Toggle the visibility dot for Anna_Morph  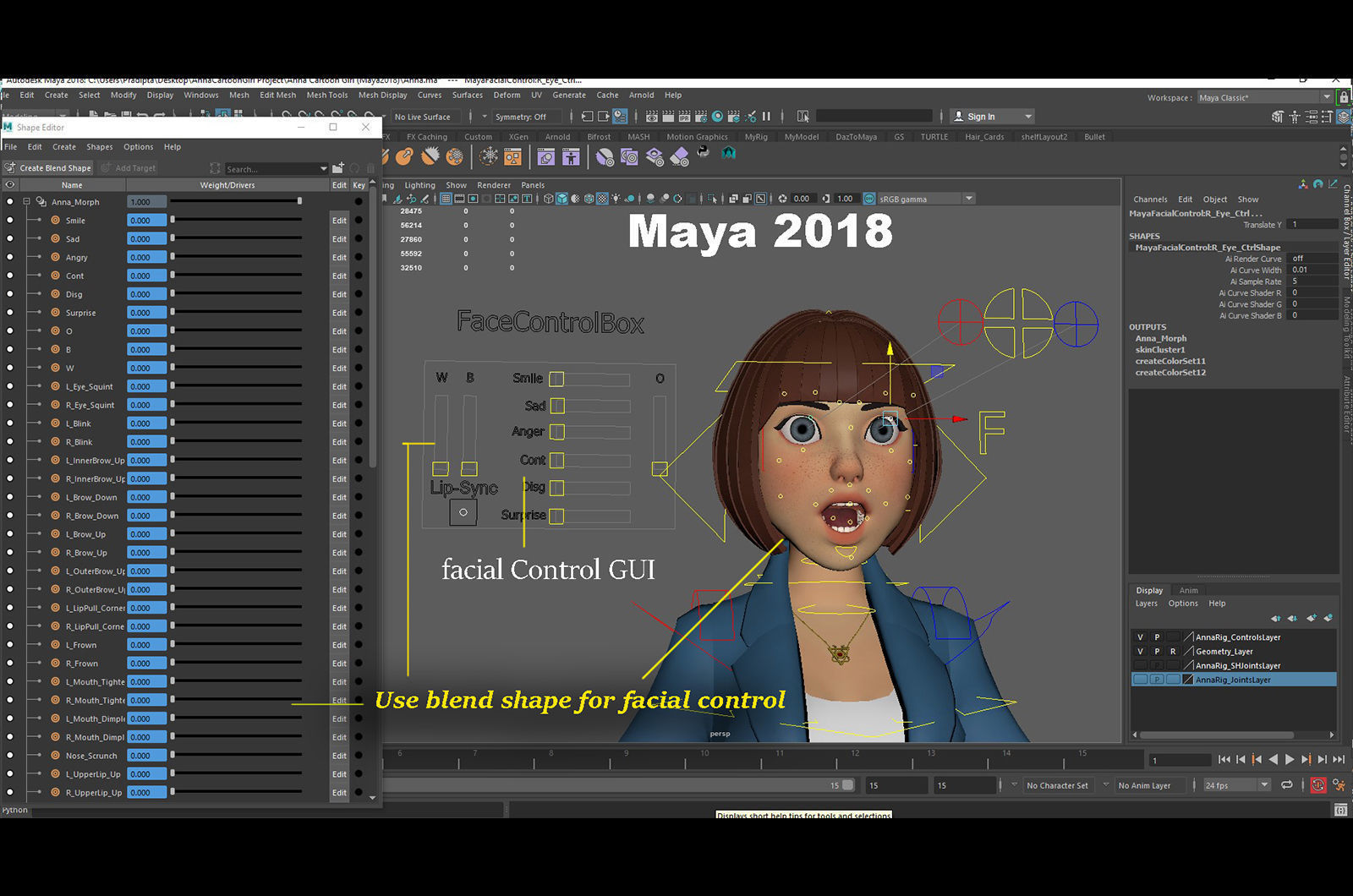tap(10, 202)
